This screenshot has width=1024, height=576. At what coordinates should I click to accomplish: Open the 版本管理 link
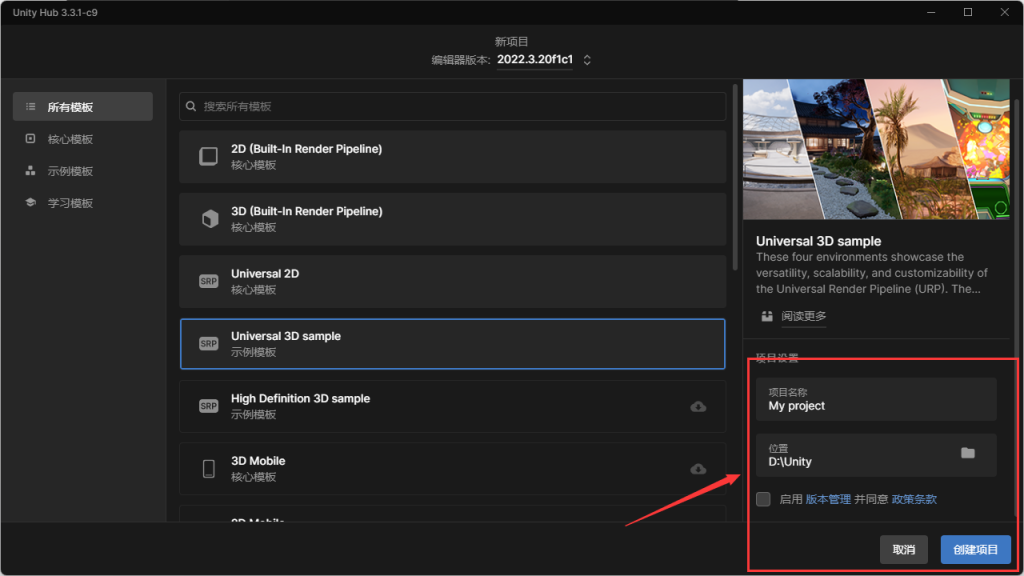coord(828,499)
